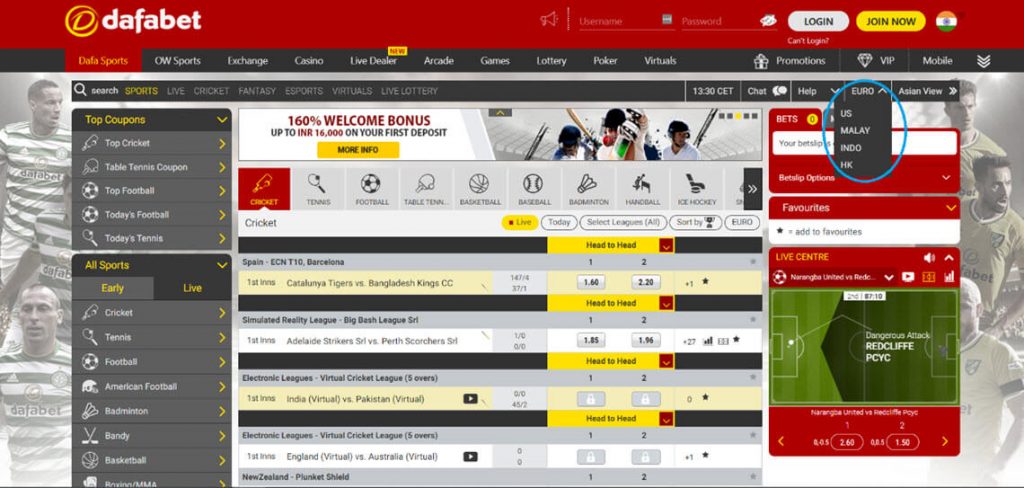Select the Table Tennis sport icon

(x=425, y=189)
